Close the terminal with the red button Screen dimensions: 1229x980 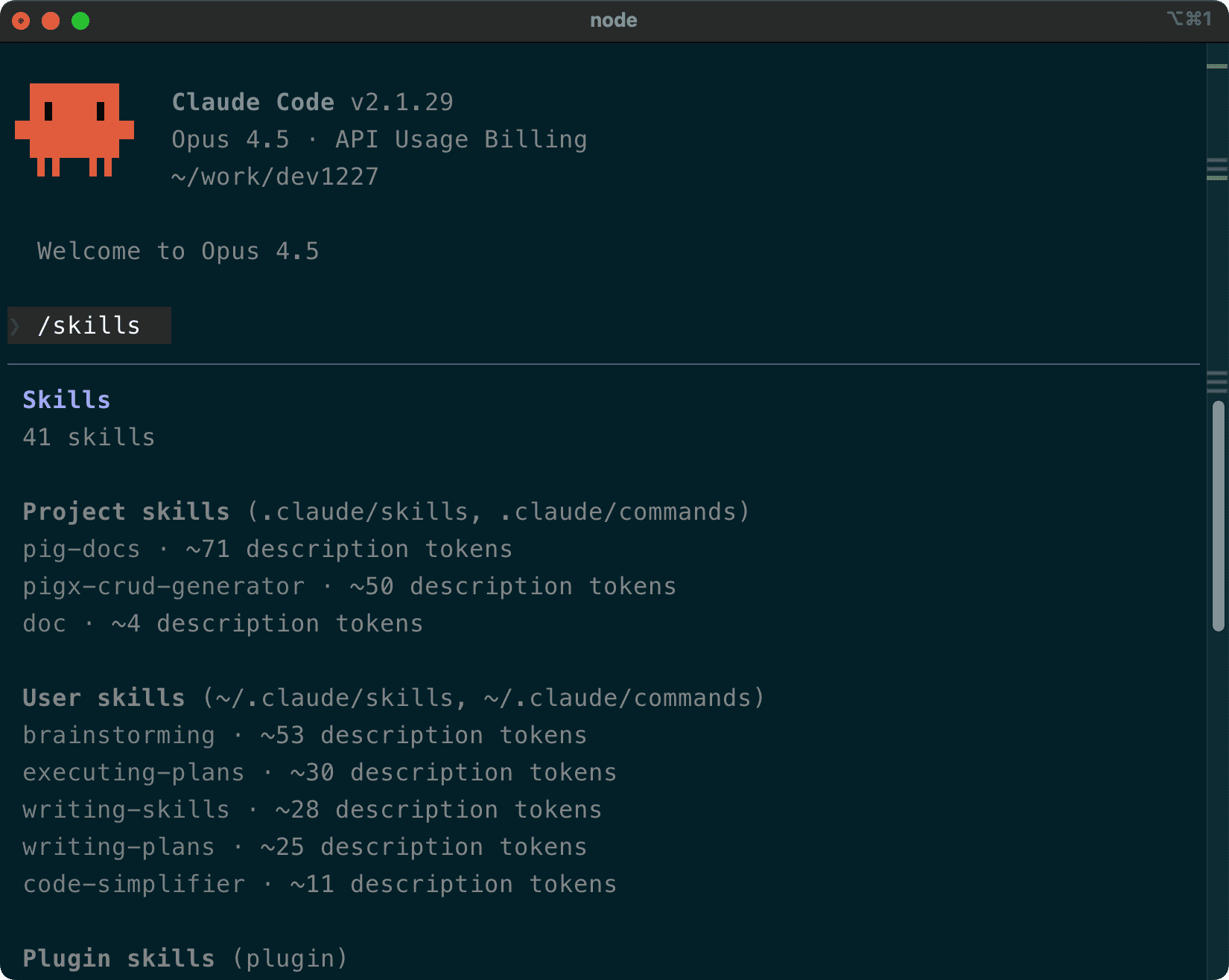tap(21, 21)
